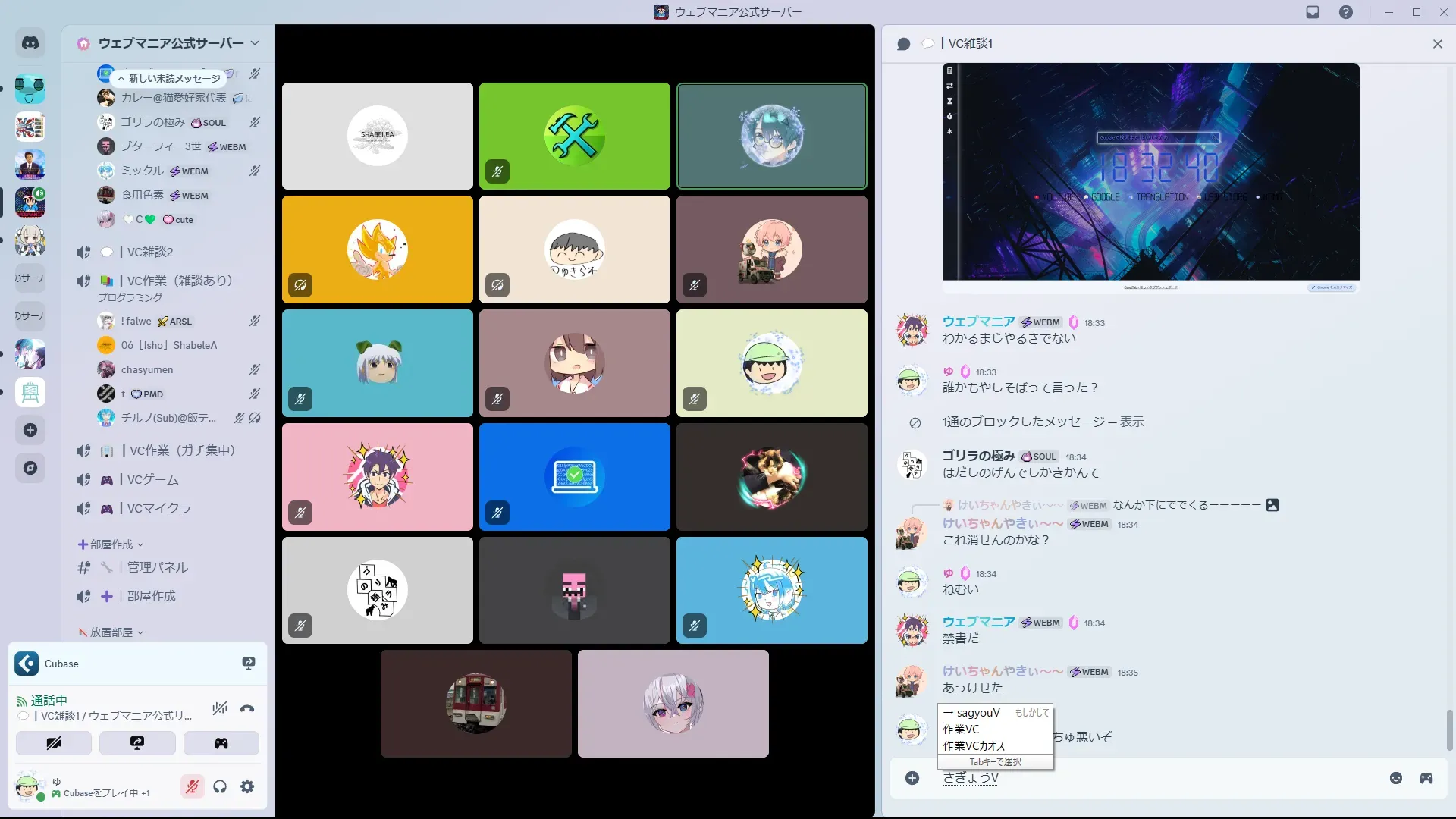Click plus attachment icon in message box
The height and width of the screenshot is (819, 1456).
912,778
